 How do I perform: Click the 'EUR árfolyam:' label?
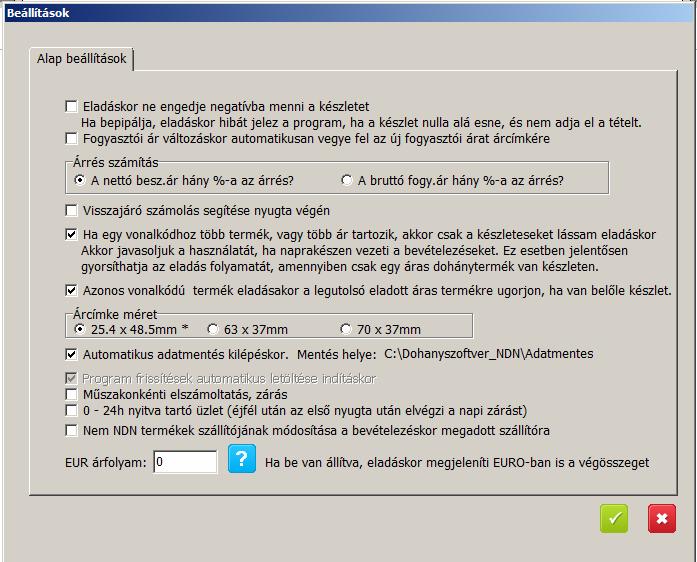coord(105,463)
